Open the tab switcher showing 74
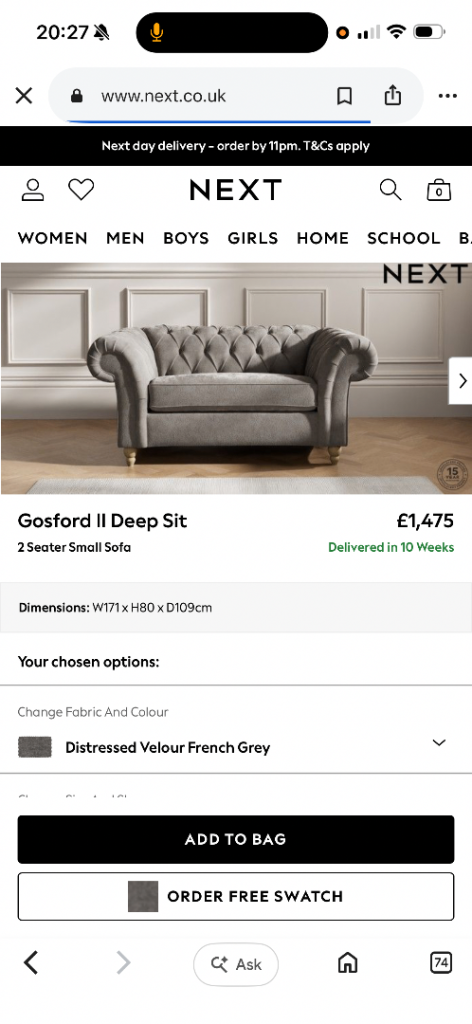This screenshot has width=472, height=1024. tap(441, 963)
